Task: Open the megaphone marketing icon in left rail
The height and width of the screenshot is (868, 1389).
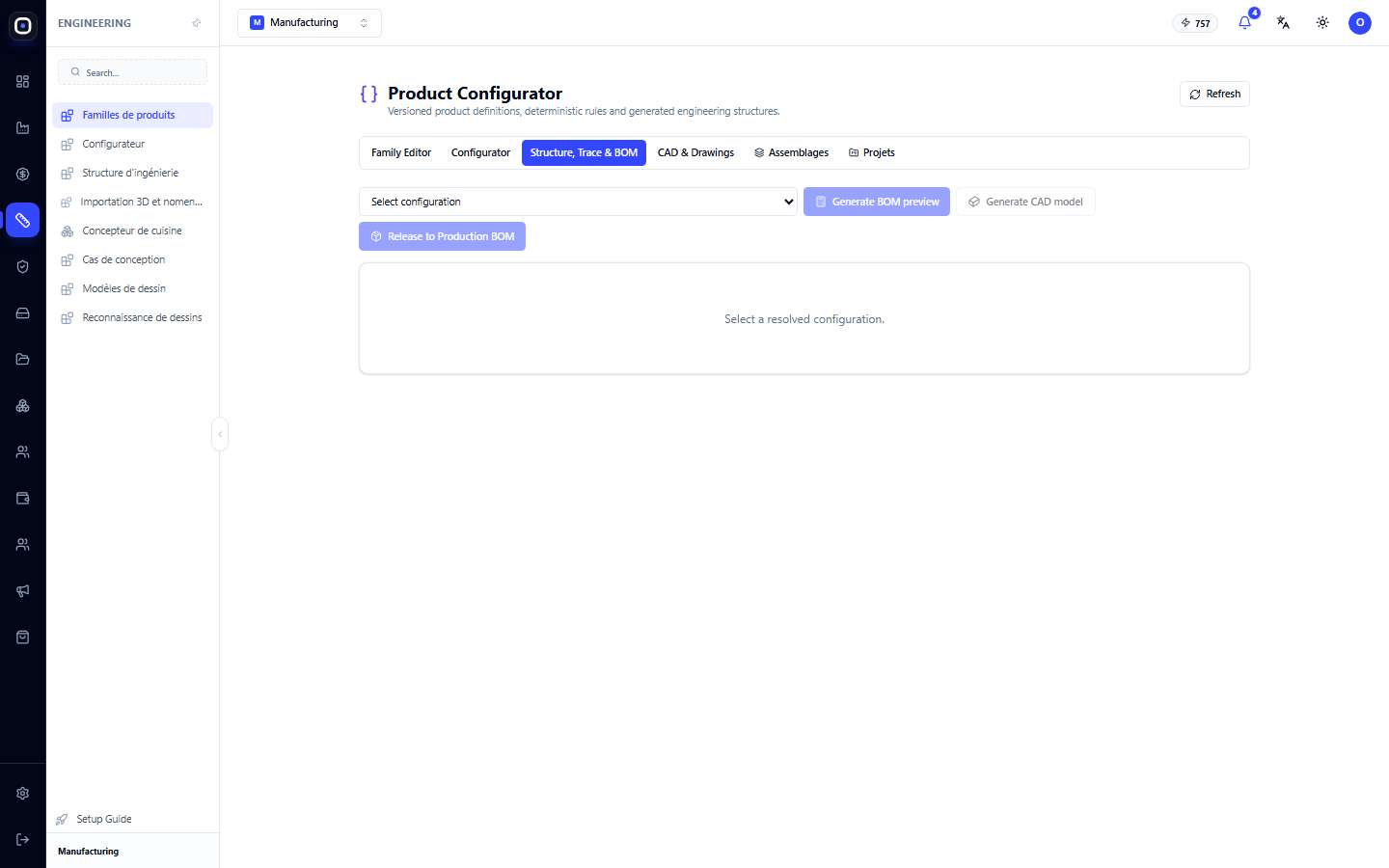Action: 23,591
